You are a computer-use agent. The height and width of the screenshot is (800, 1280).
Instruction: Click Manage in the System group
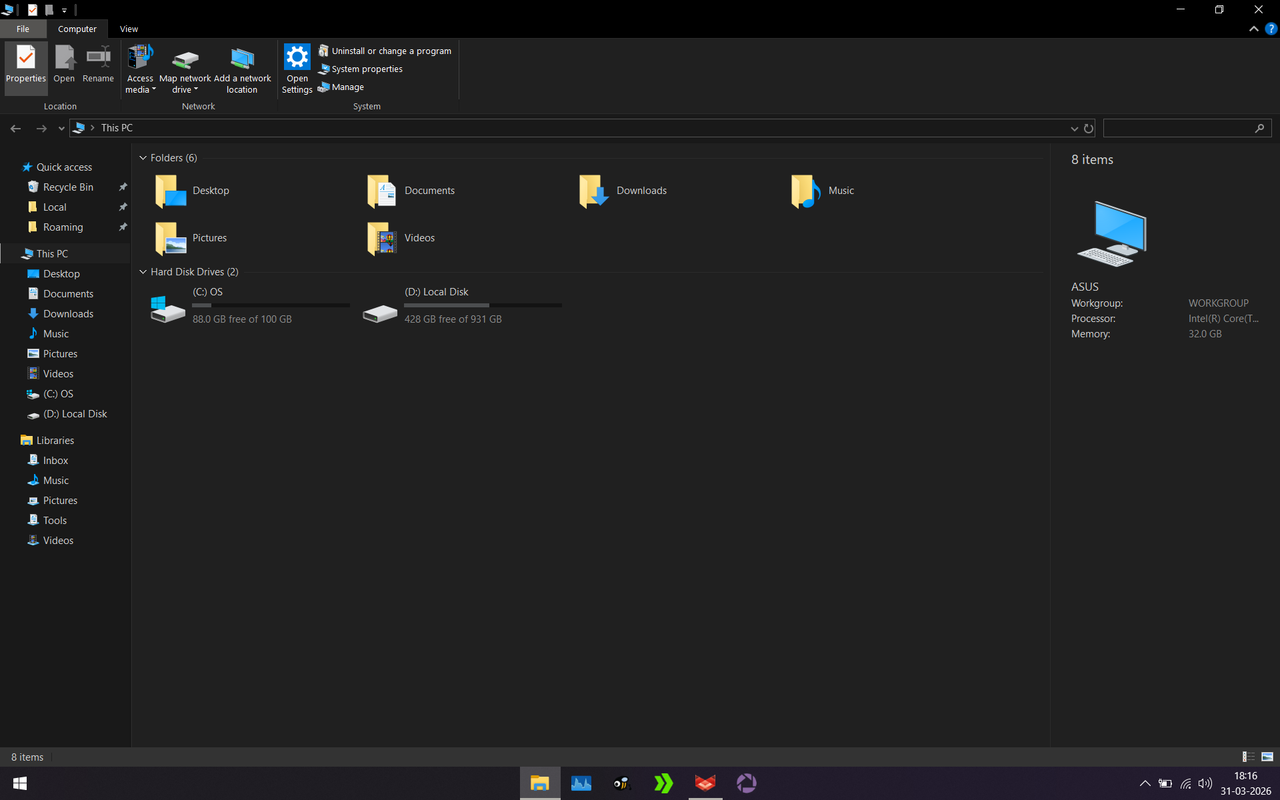click(341, 87)
